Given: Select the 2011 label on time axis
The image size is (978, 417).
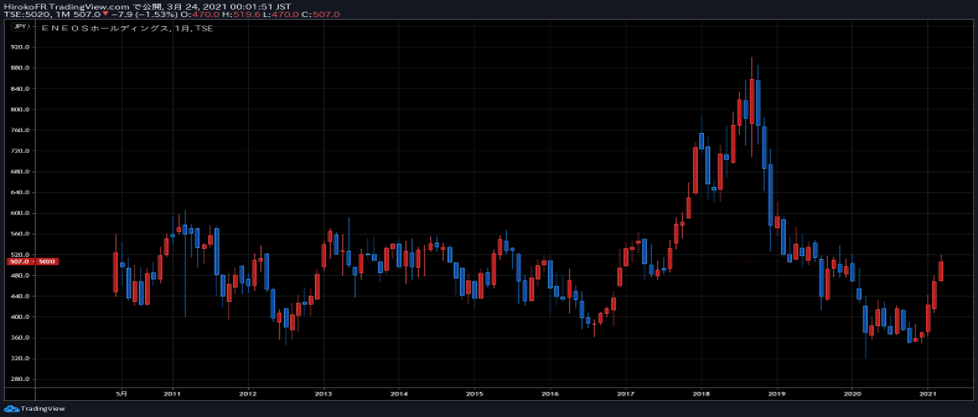Looking at the screenshot, I should [x=172, y=393].
